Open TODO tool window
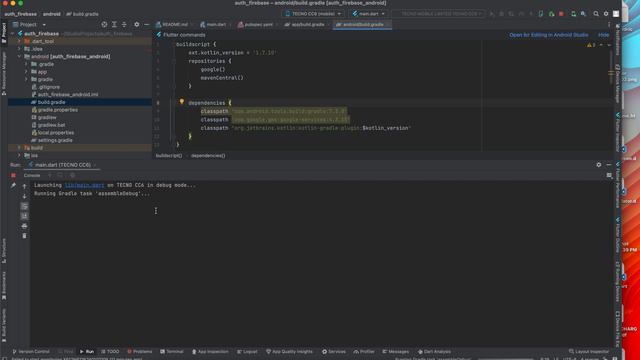The height and width of the screenshot is (360, 640). [x=110, y=351]
